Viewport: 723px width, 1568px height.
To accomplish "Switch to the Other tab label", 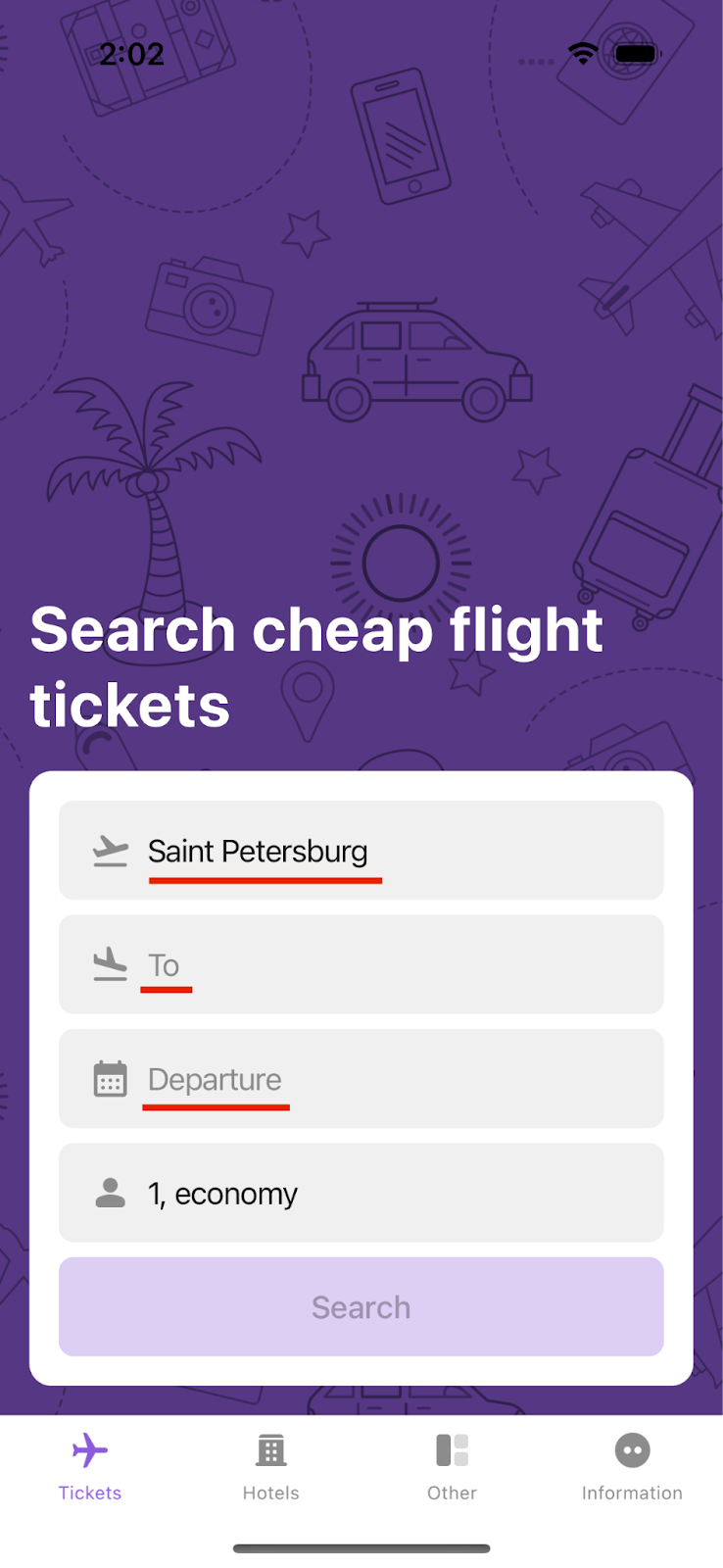I will (452, 1493).
